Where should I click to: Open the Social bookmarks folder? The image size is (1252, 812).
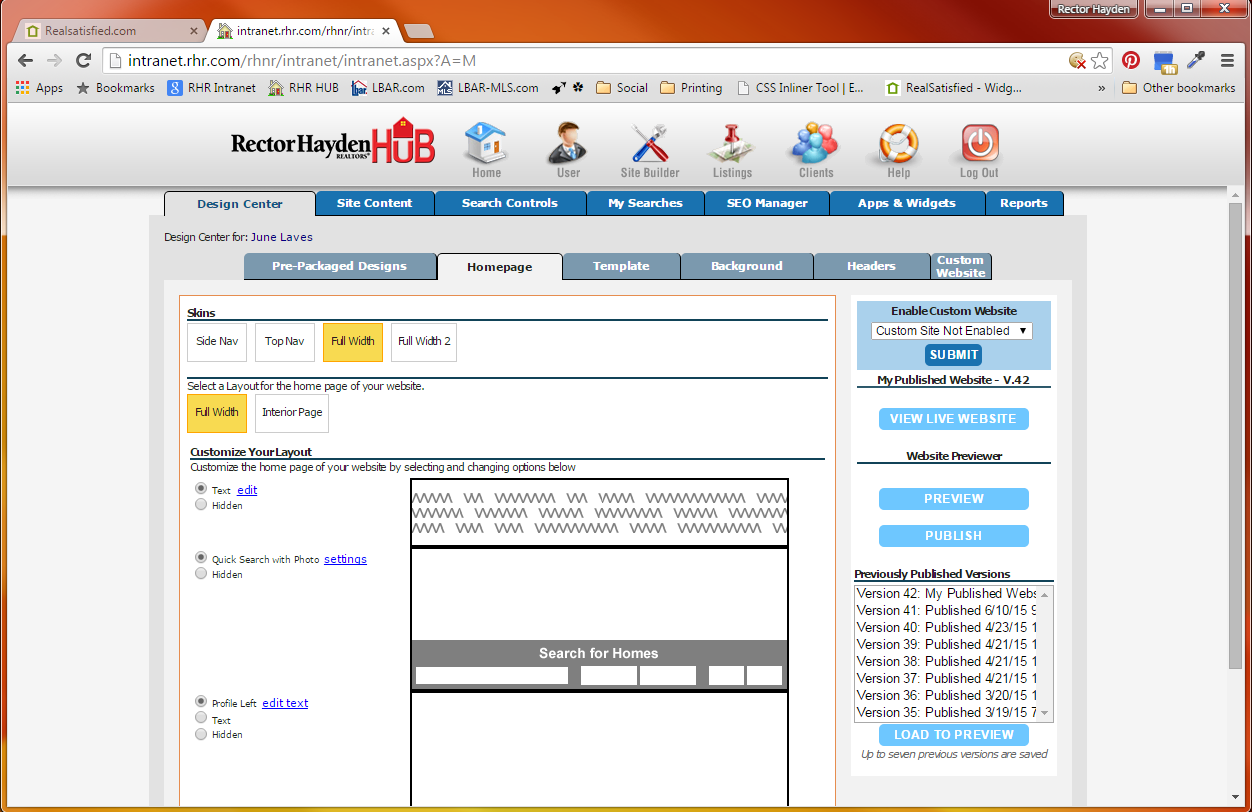click(x=622, y=88)
